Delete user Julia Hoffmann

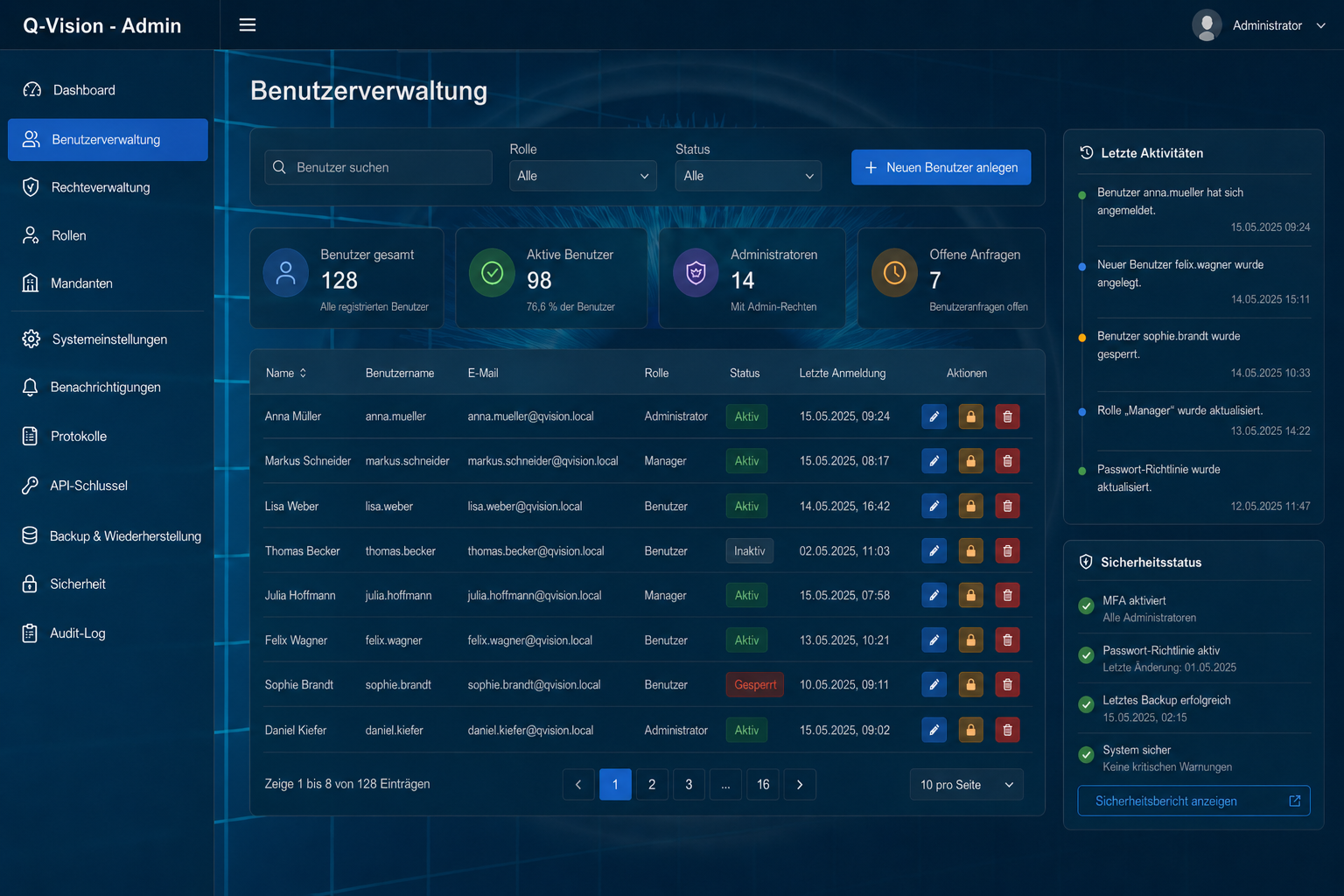click(x=1007, y=595)
